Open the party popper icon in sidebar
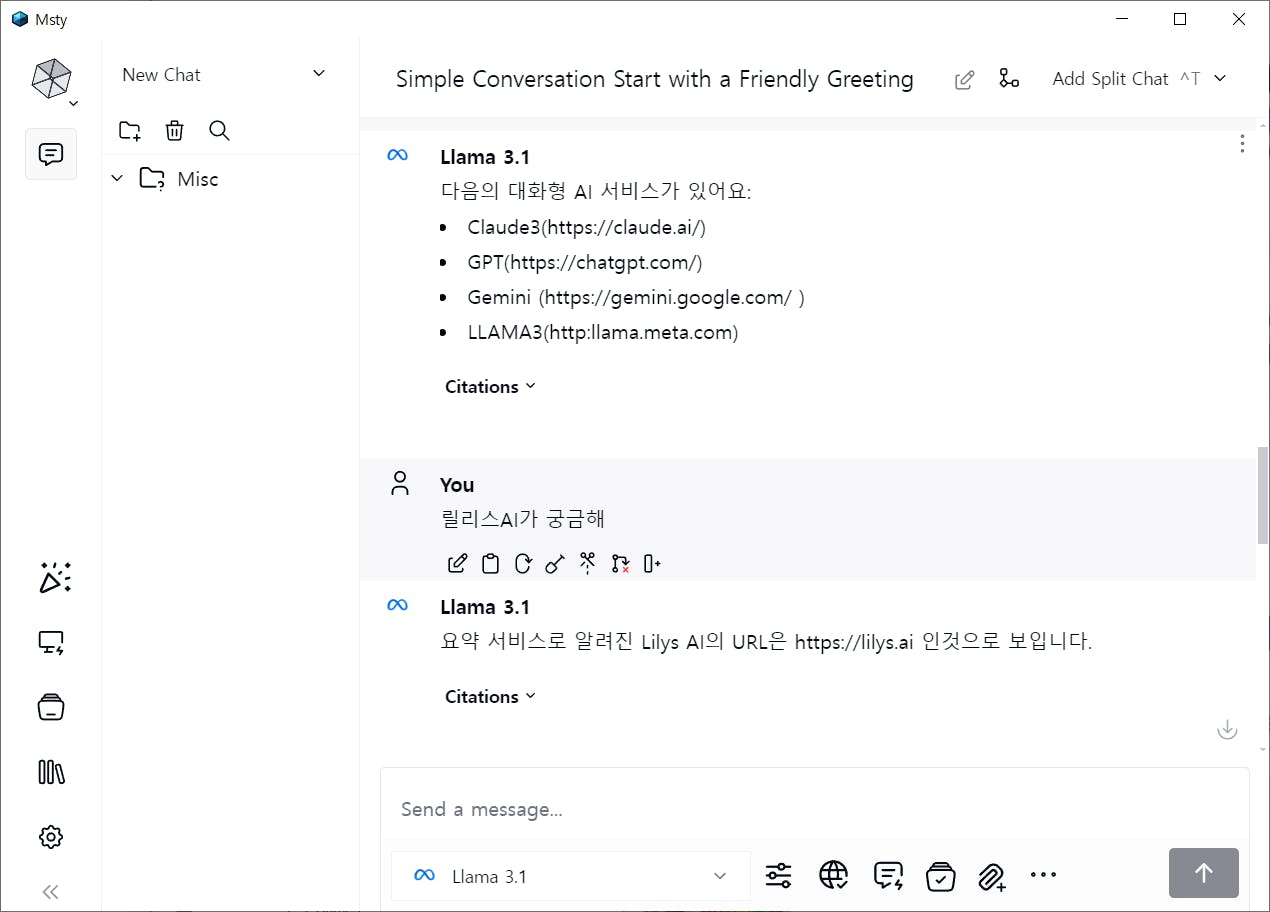This screenshot has width=1270, height=912. (x=54, y=578)
